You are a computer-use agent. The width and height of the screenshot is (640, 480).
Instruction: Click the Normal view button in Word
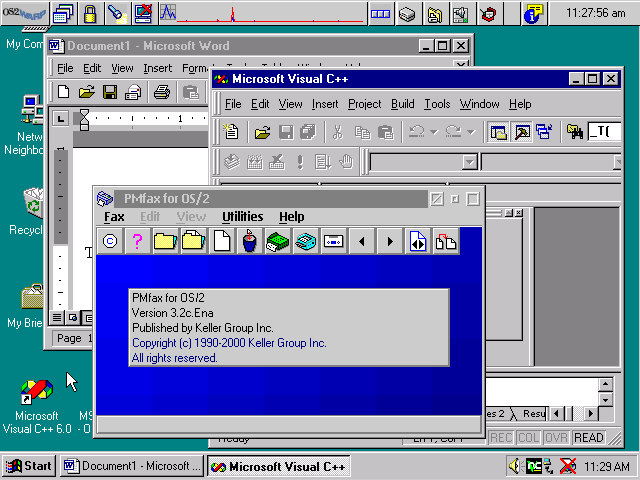[57, 317]
